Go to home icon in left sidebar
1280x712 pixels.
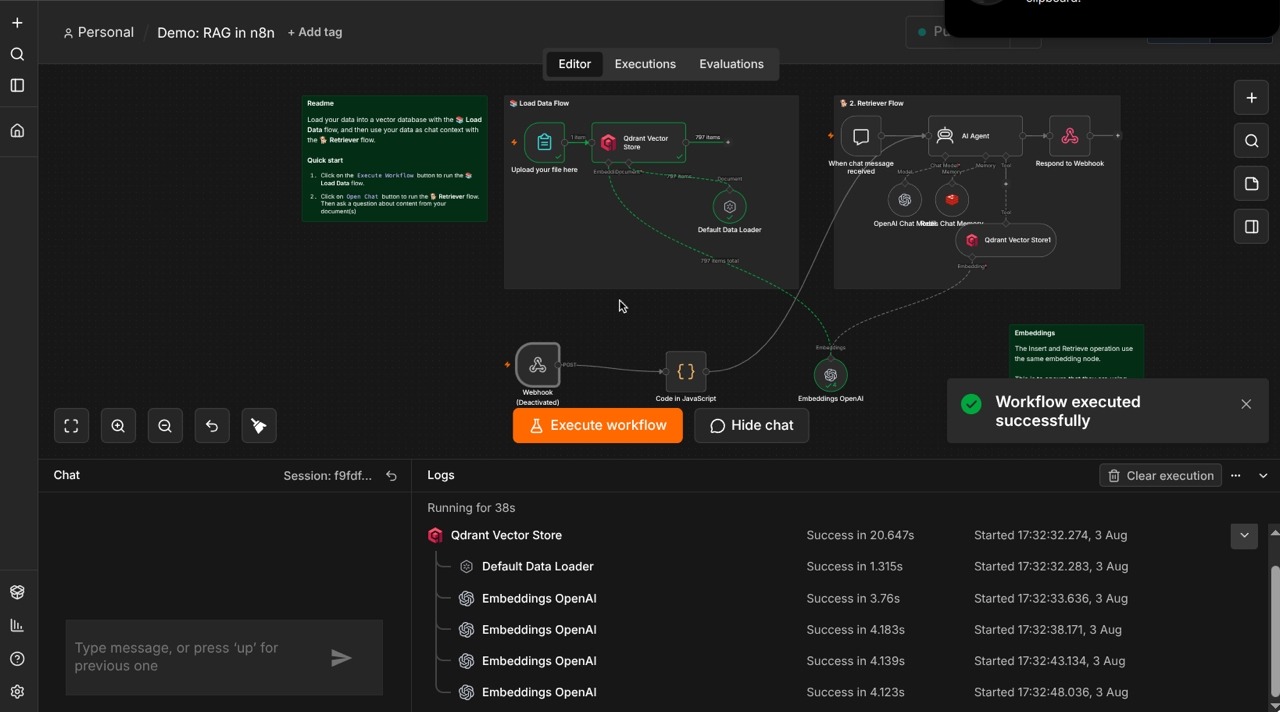click(17, 131)
